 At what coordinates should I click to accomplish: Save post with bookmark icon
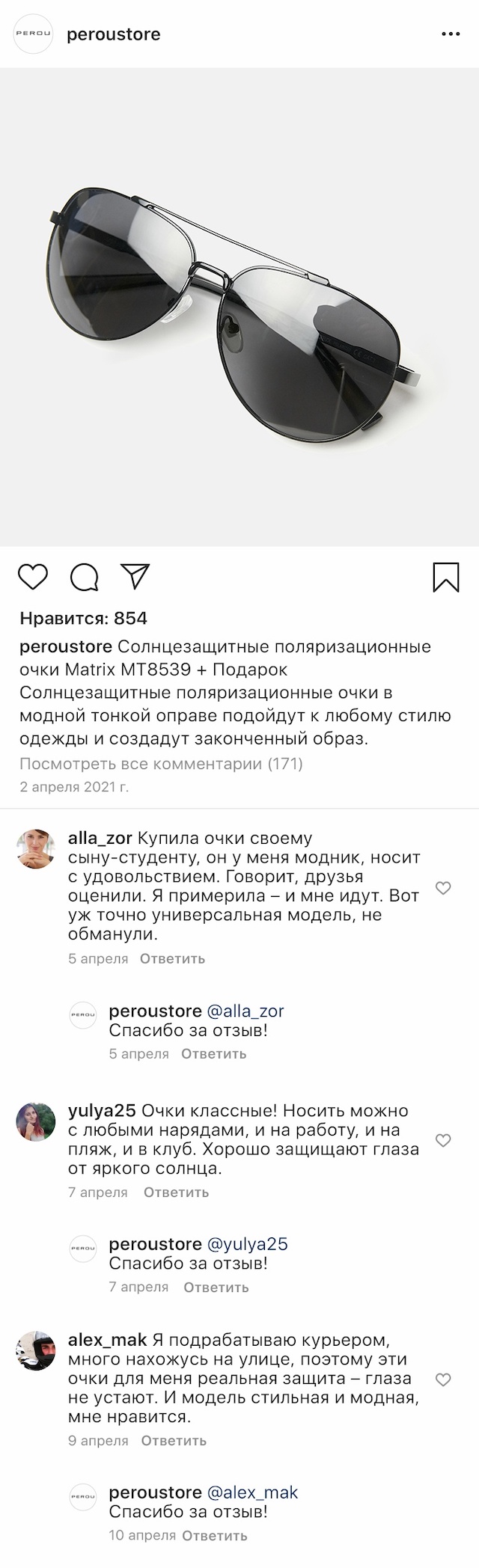pyautogui.click(x=446, y=578)
